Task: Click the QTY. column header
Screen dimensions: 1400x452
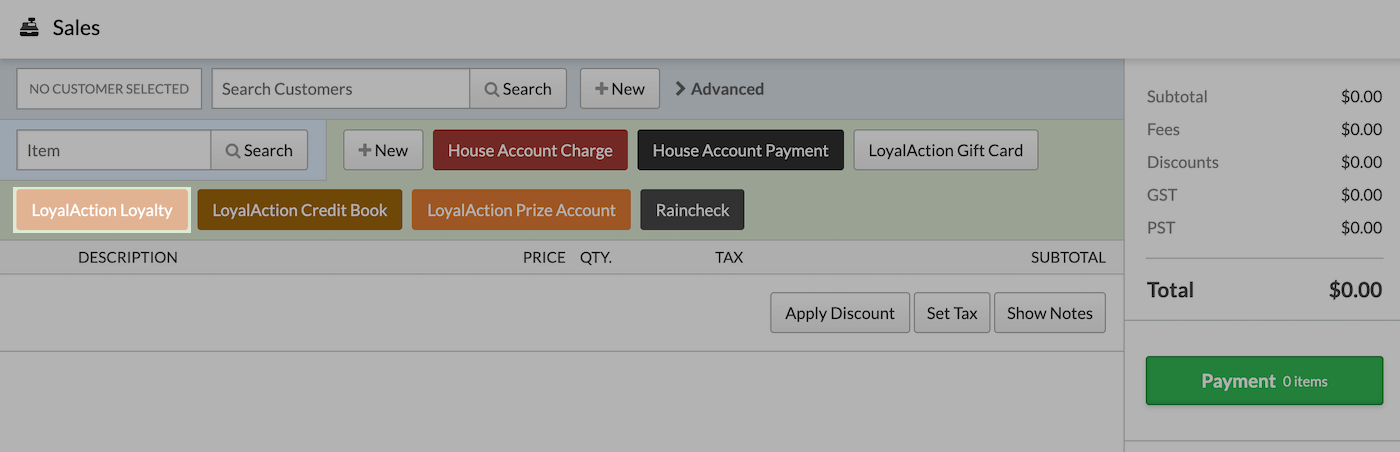Action: tap(596, 257)
